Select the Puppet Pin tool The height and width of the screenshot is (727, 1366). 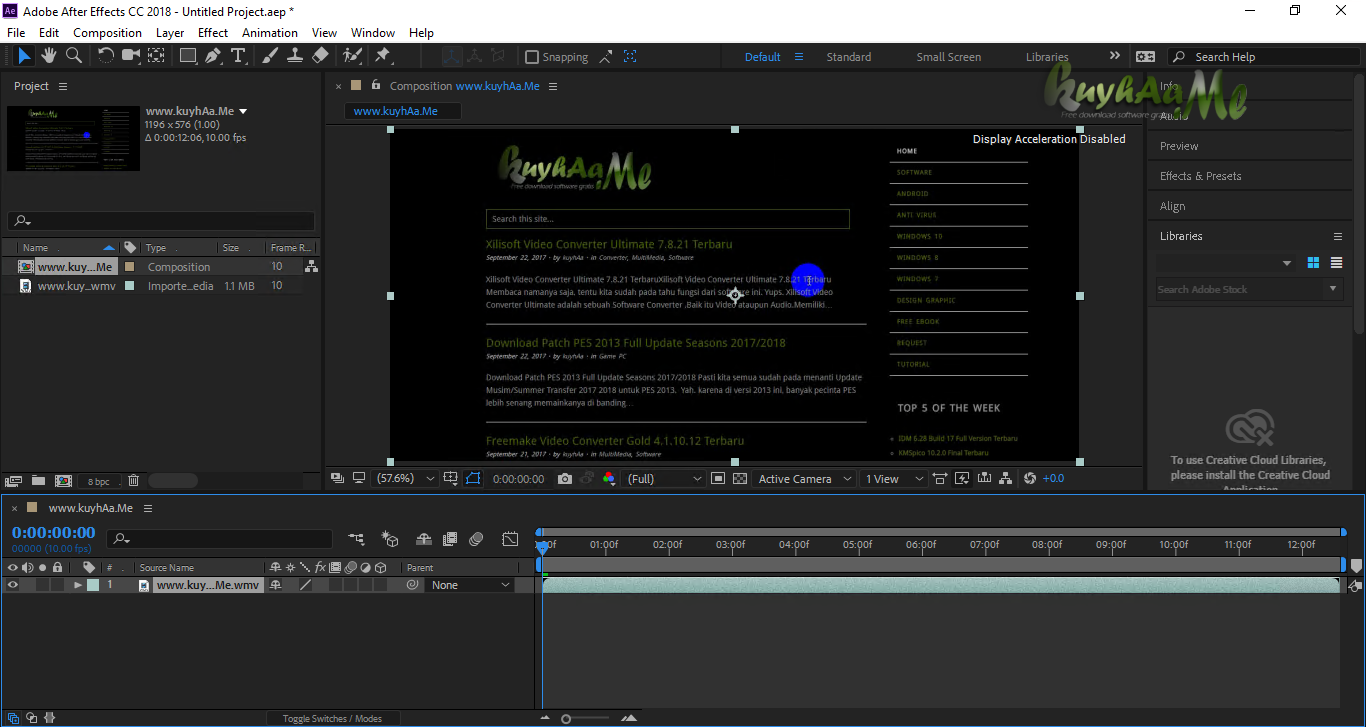pyautogui.click(x=382, y=56)
